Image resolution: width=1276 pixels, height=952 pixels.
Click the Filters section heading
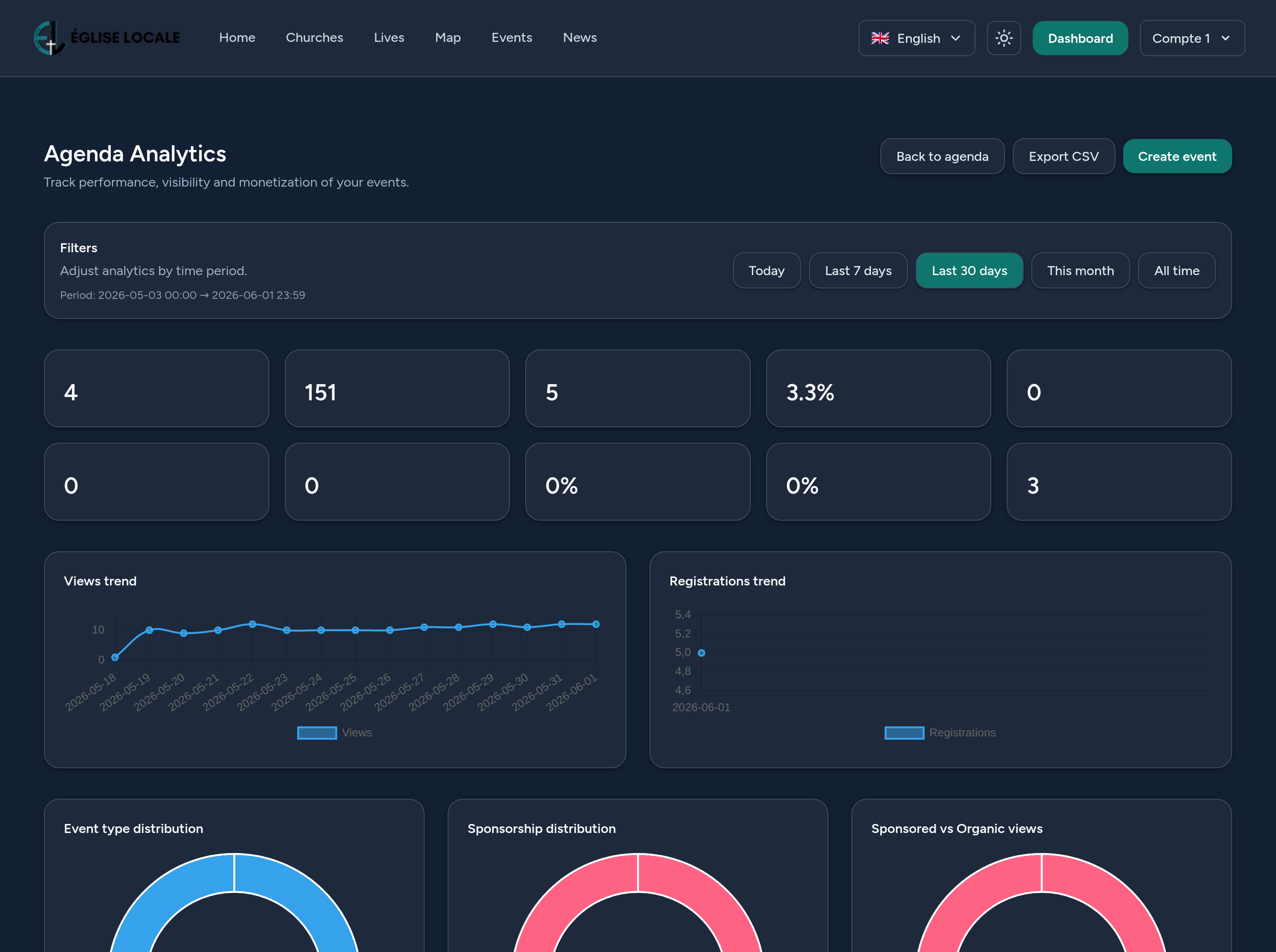pos(79,248)
